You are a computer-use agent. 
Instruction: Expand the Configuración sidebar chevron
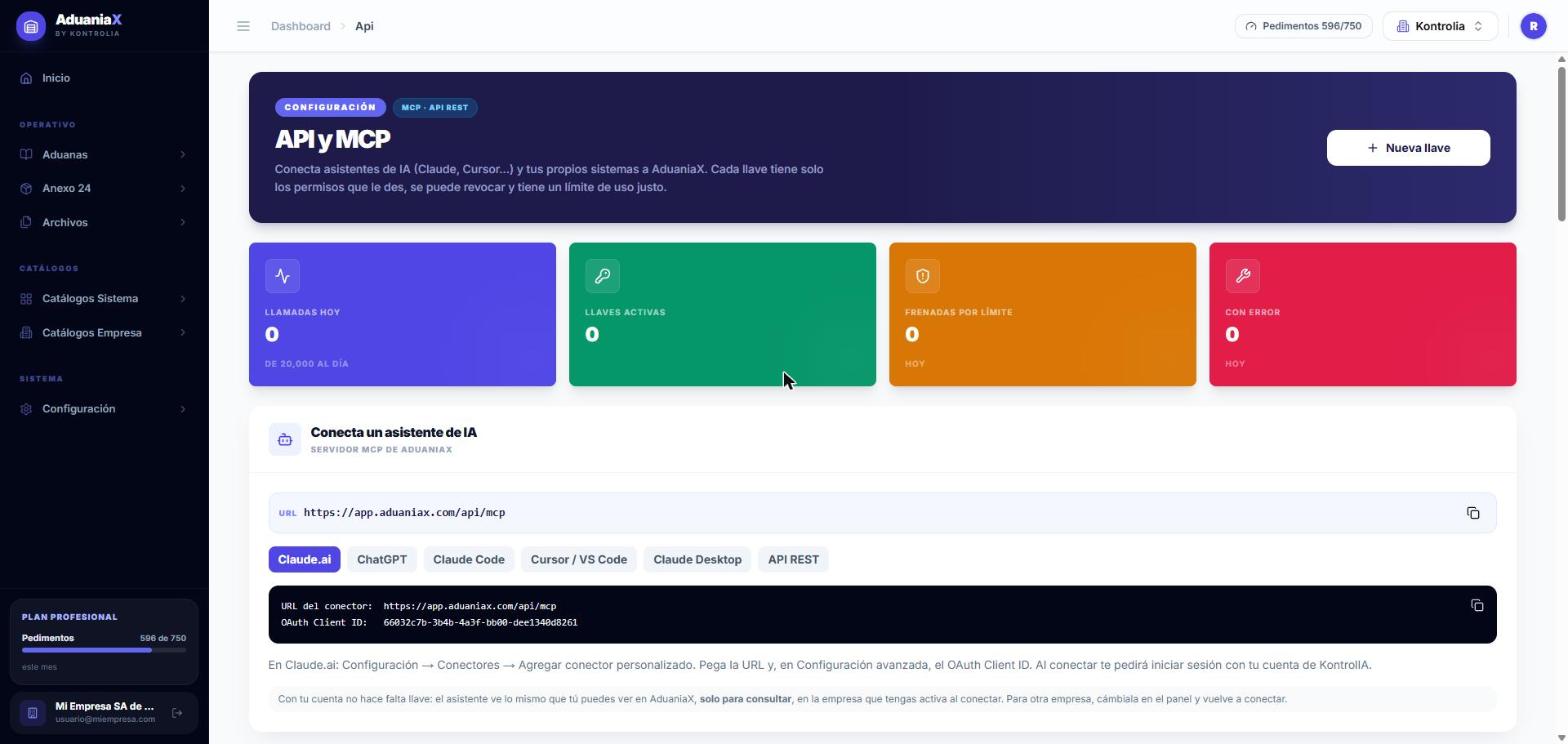click(x=183, y=409)
